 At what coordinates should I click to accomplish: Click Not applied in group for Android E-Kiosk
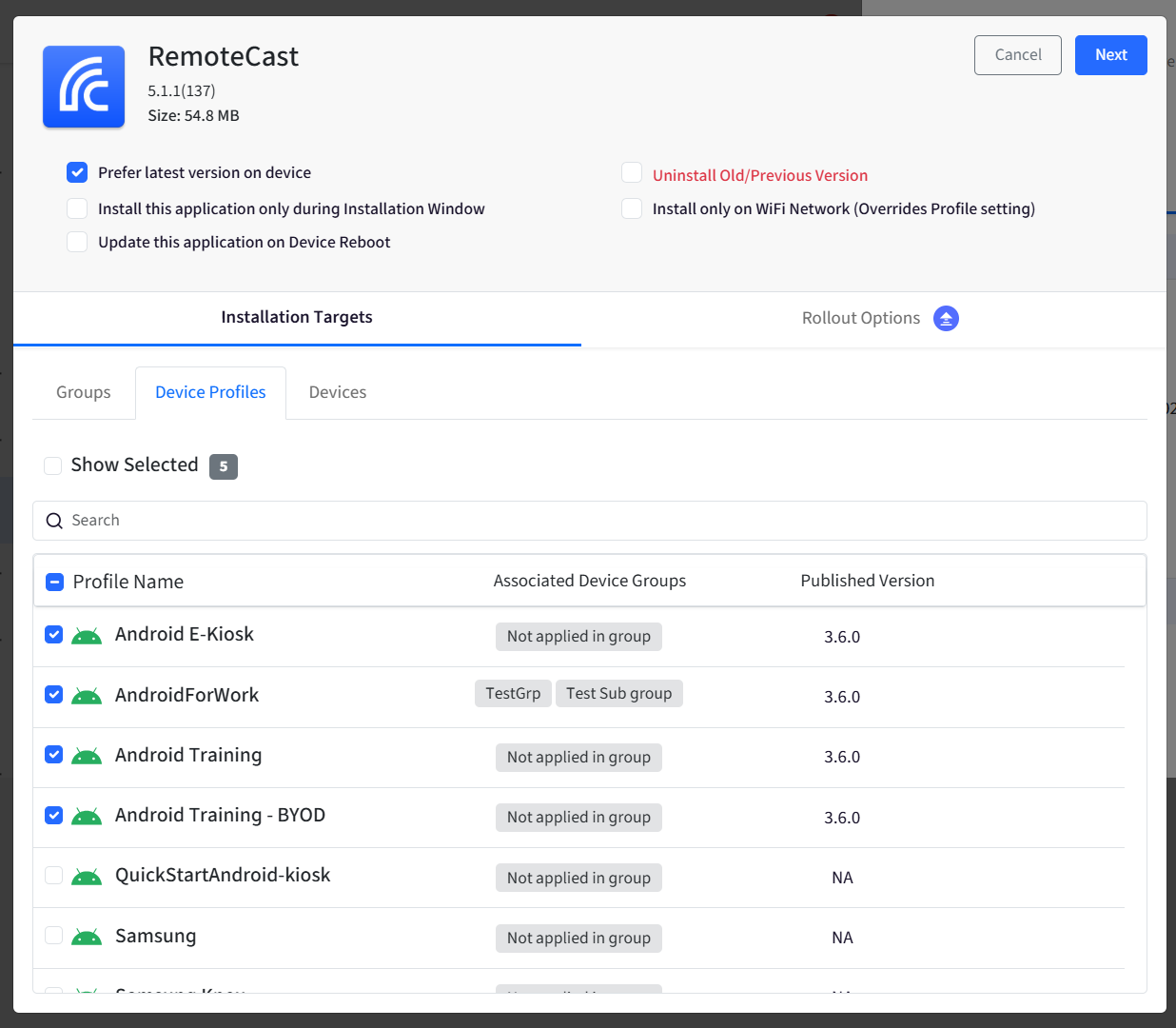[x=578, y=637]
